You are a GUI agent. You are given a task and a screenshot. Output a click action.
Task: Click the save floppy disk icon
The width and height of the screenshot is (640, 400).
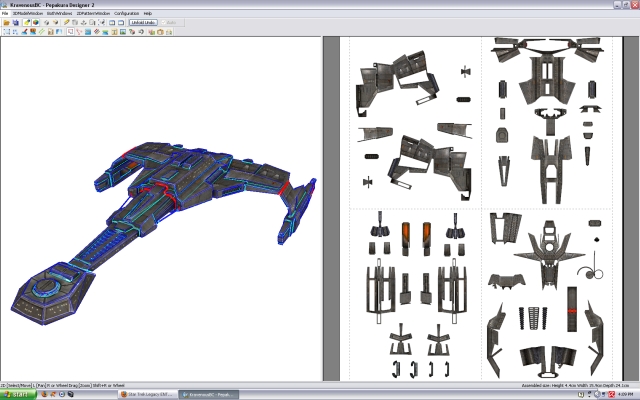click(x=16, y=22)
